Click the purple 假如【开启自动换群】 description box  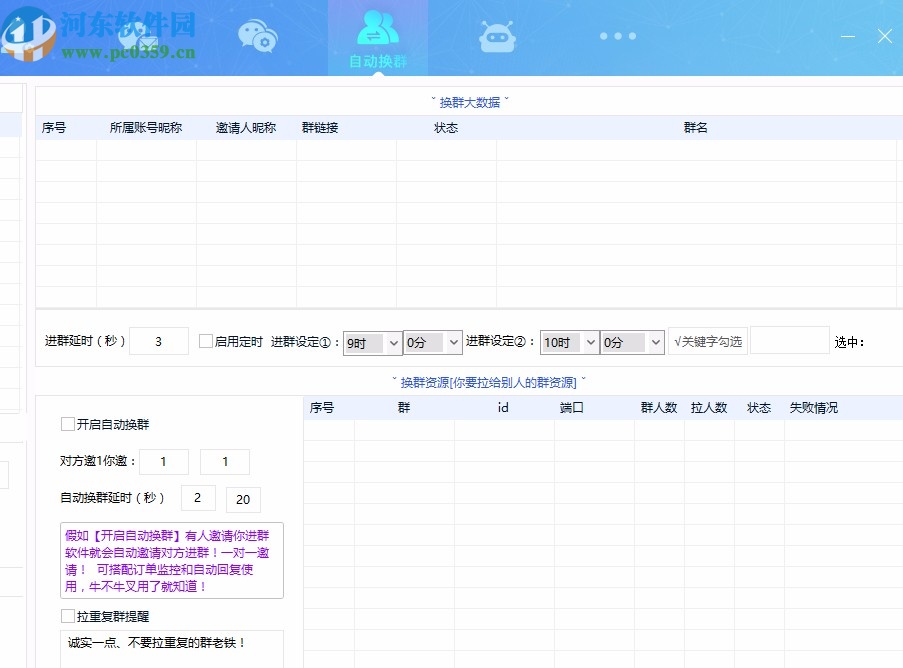(x=172, y=560)
